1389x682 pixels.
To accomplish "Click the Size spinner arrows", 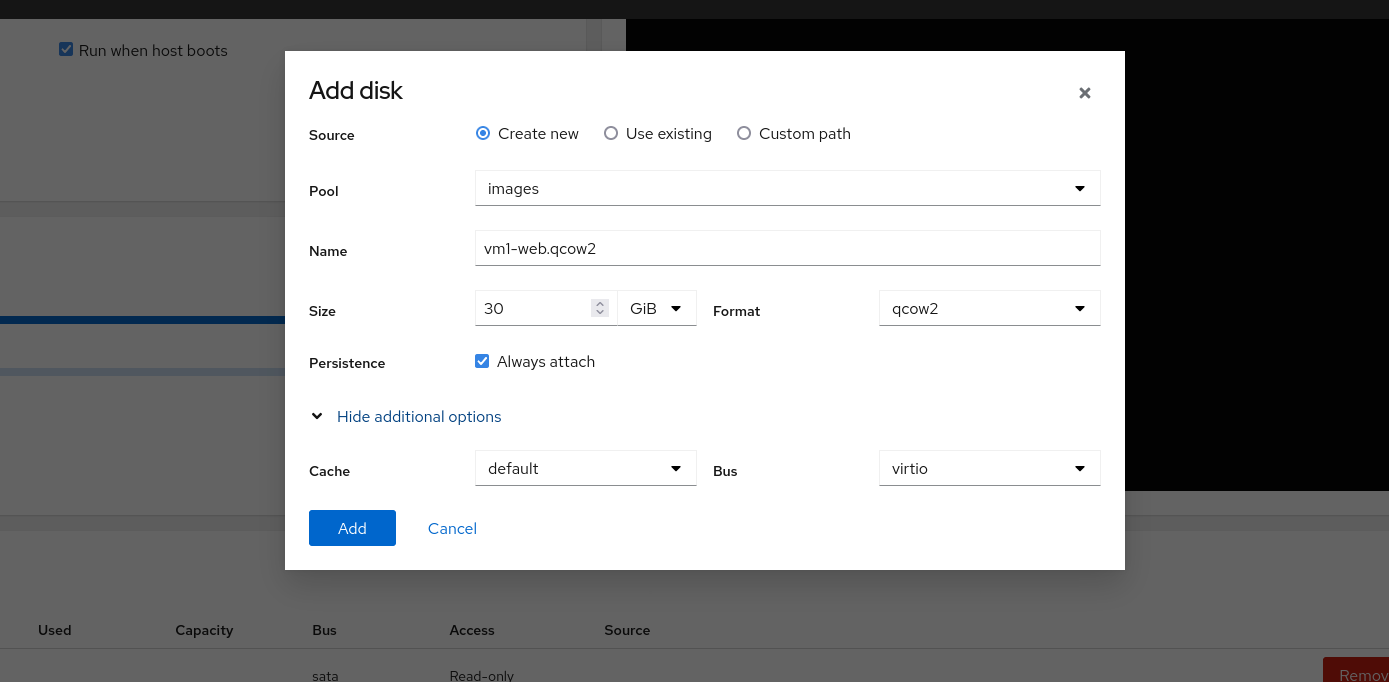I will 600,308.
